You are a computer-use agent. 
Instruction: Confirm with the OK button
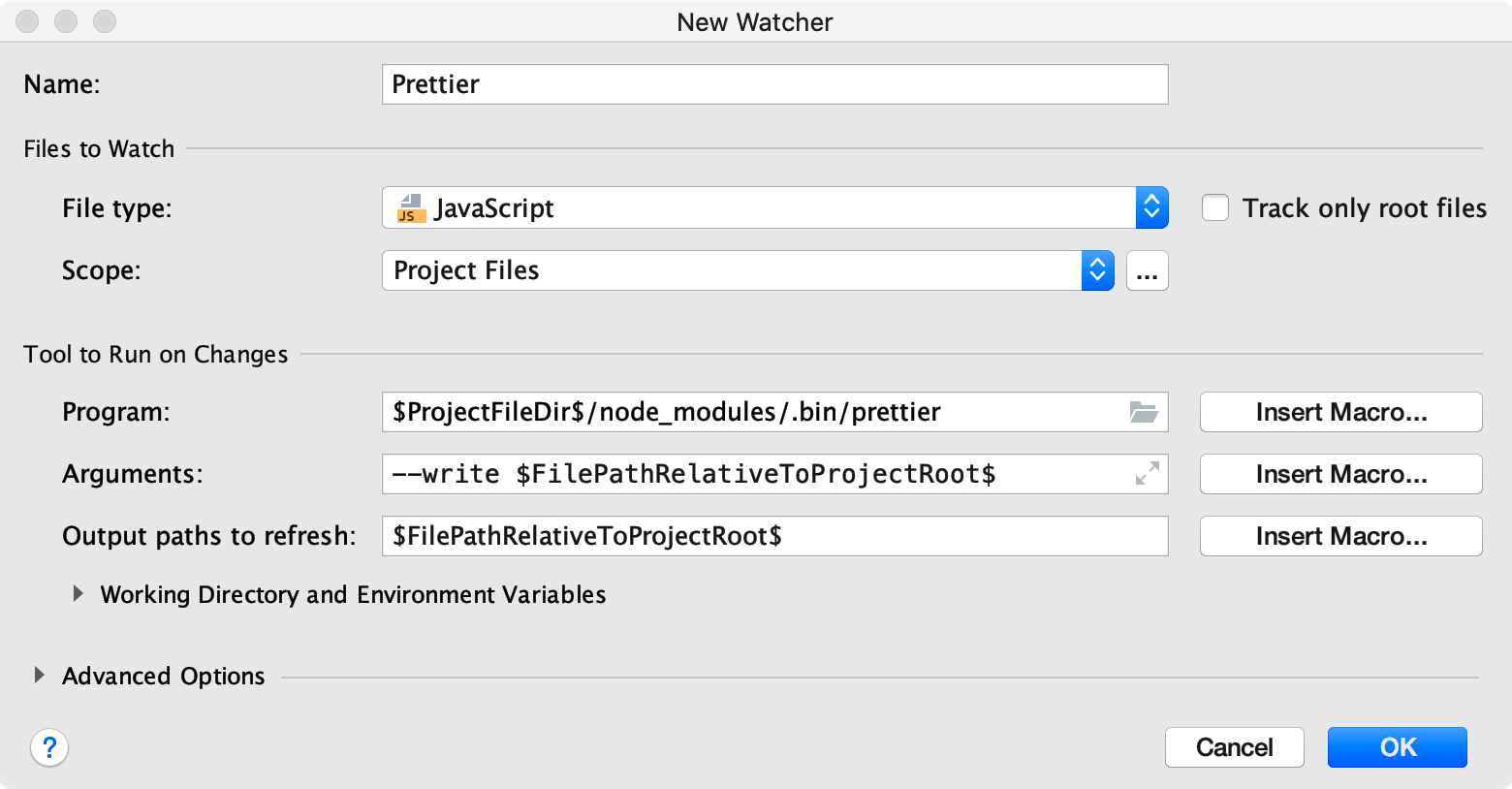point(1397,747)
